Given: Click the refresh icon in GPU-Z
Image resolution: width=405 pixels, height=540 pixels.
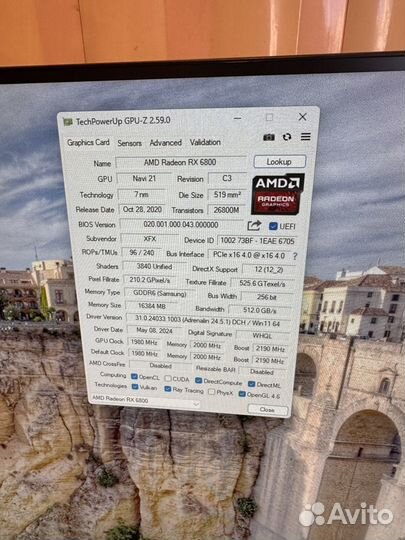Looking at the screenshot, I should pos(287,137).
